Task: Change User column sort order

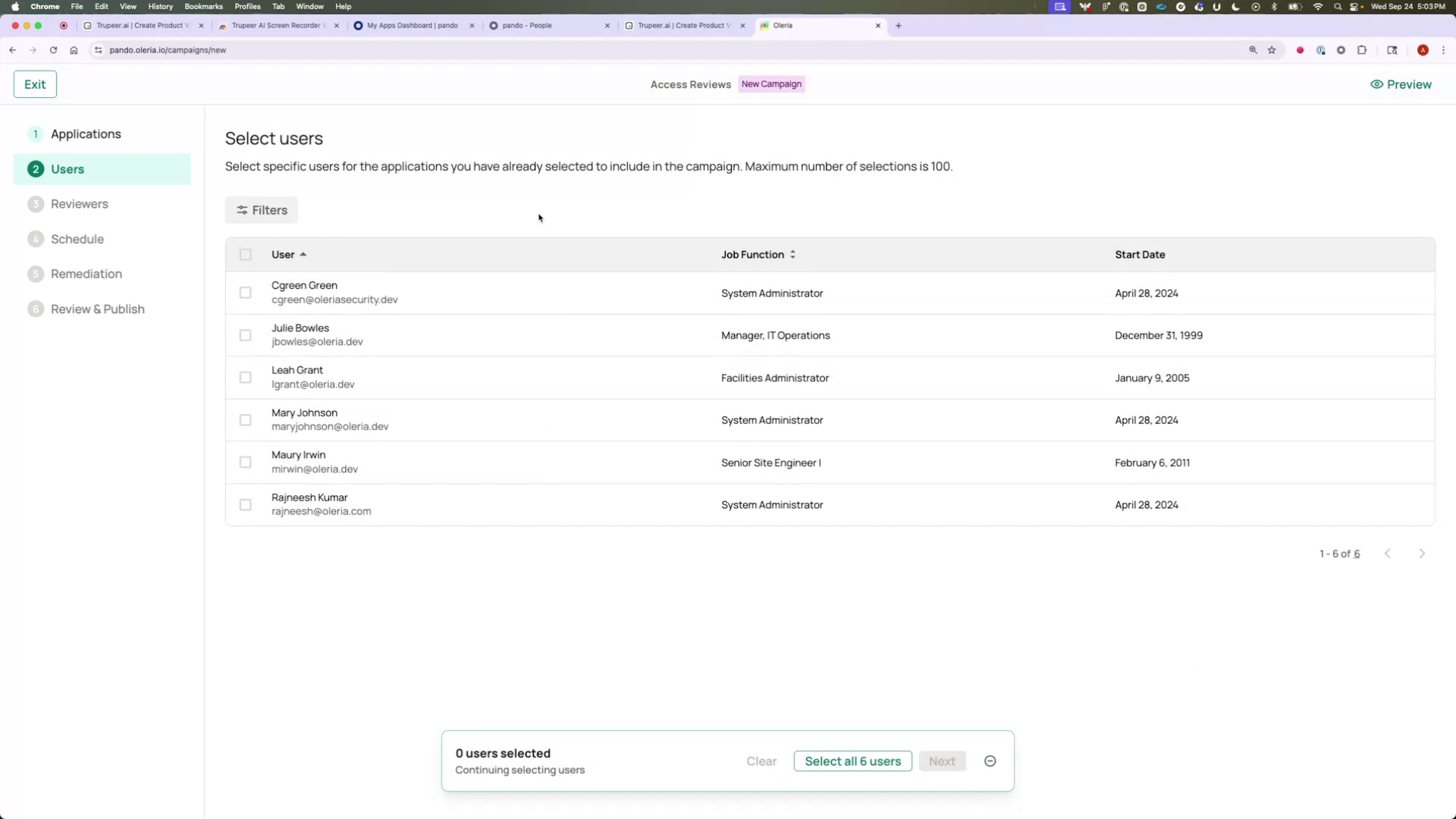Action: tap(302, 255)
